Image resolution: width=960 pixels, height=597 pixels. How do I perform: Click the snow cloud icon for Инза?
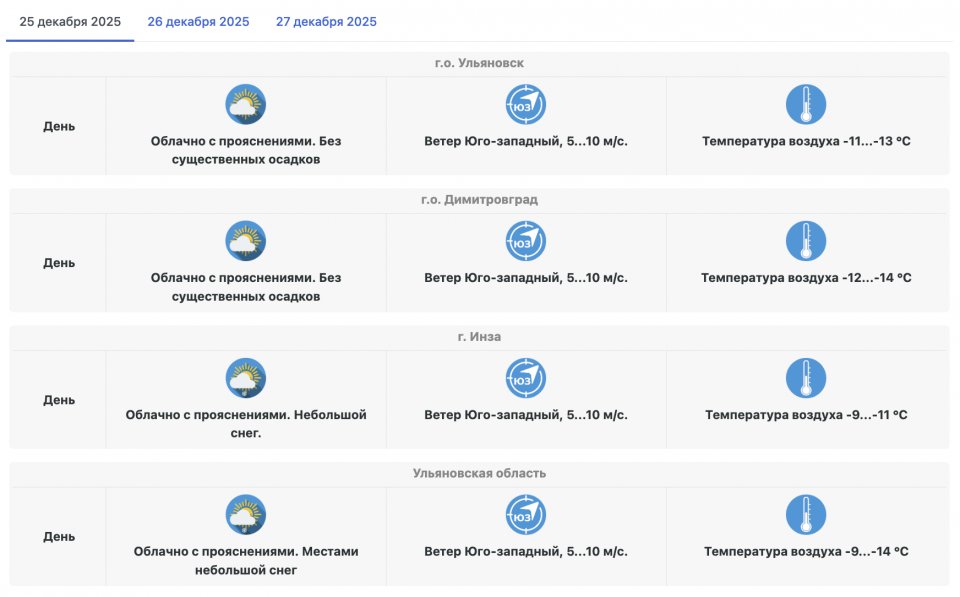coord(245,378)
